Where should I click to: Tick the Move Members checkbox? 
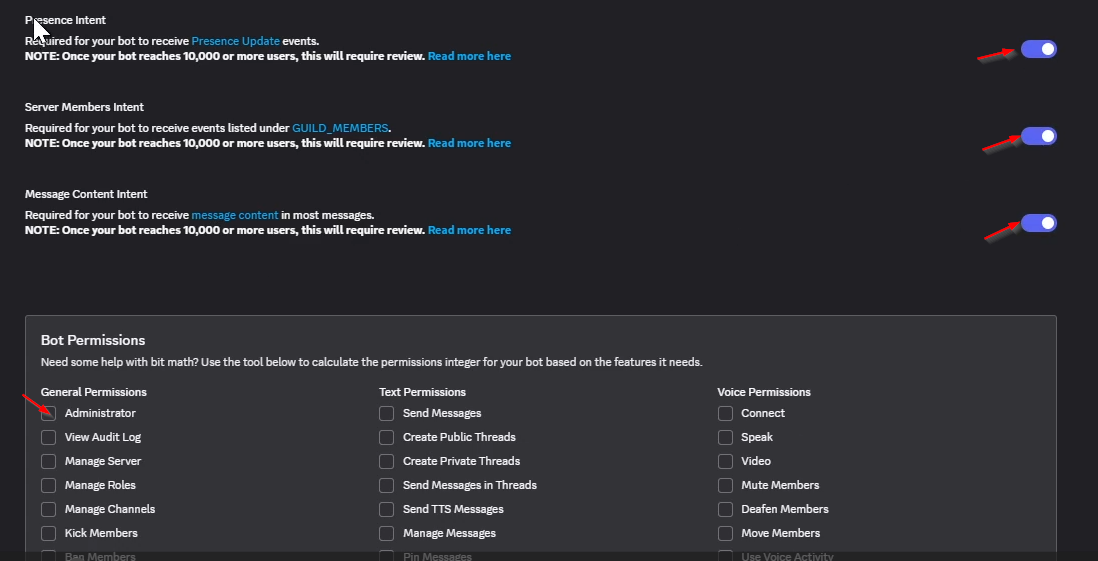725,533
